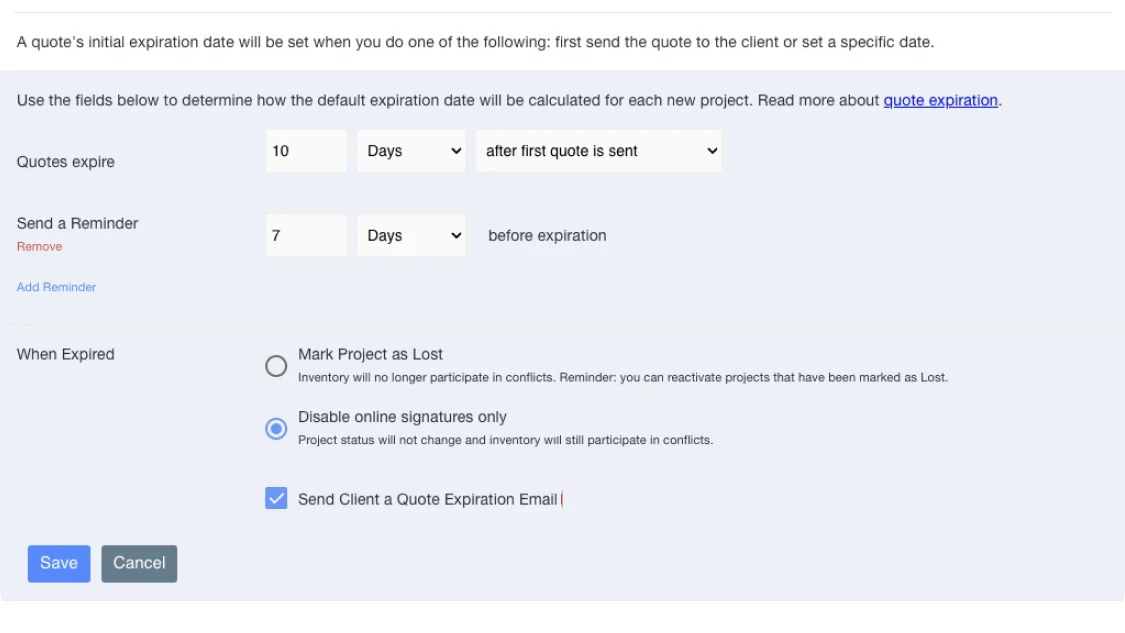
Task: Click the 'Quotes expire' field label
Action: 66,162
